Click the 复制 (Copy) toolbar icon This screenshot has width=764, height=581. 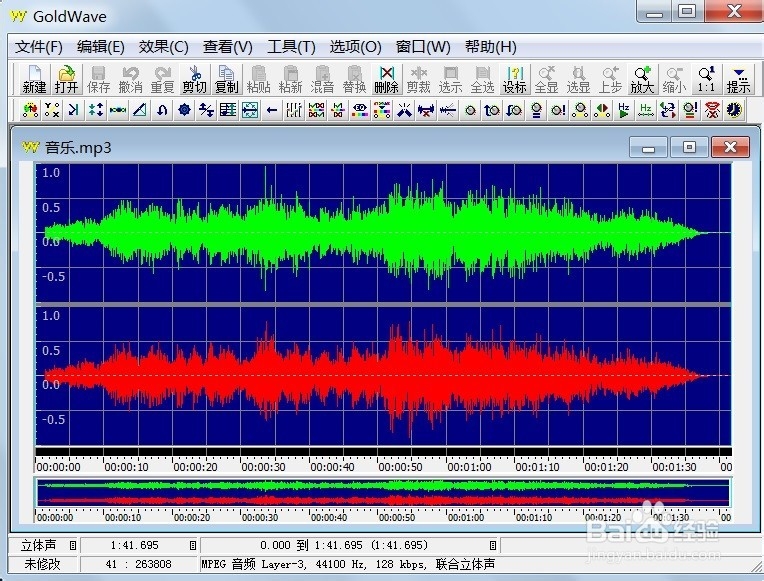(227, 79)
